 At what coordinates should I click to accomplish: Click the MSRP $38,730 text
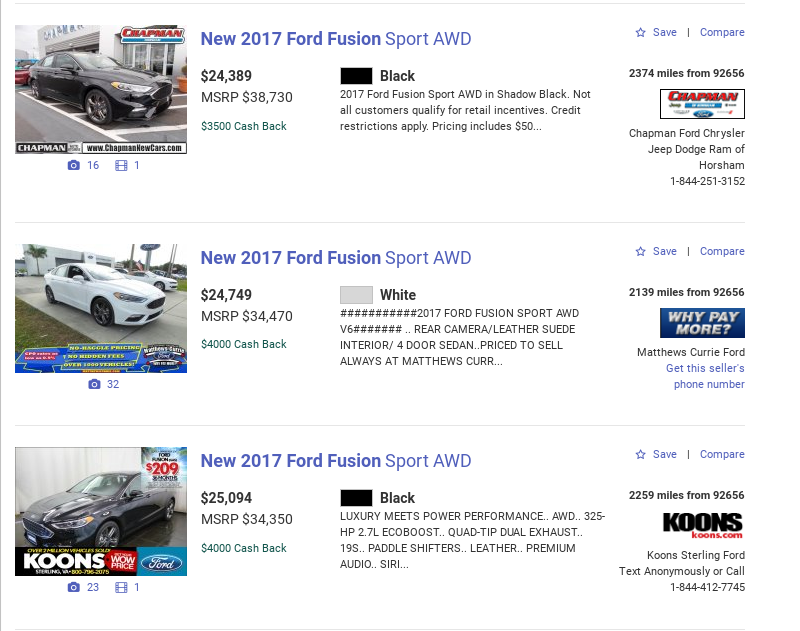[x=247, y=97]
